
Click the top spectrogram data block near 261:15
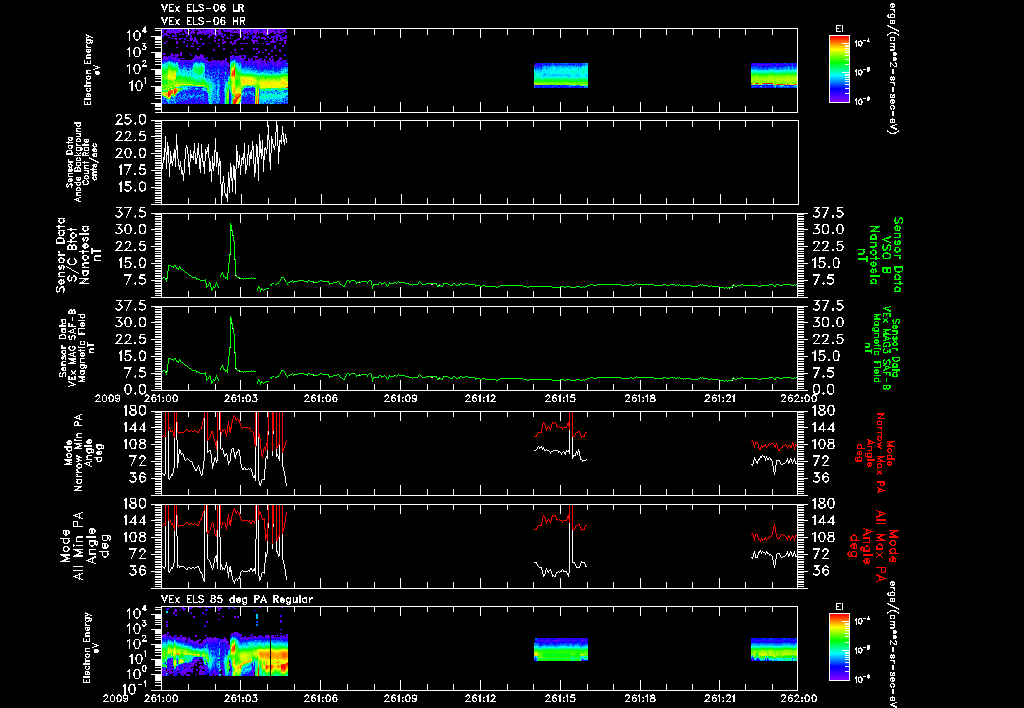(561, 75)
